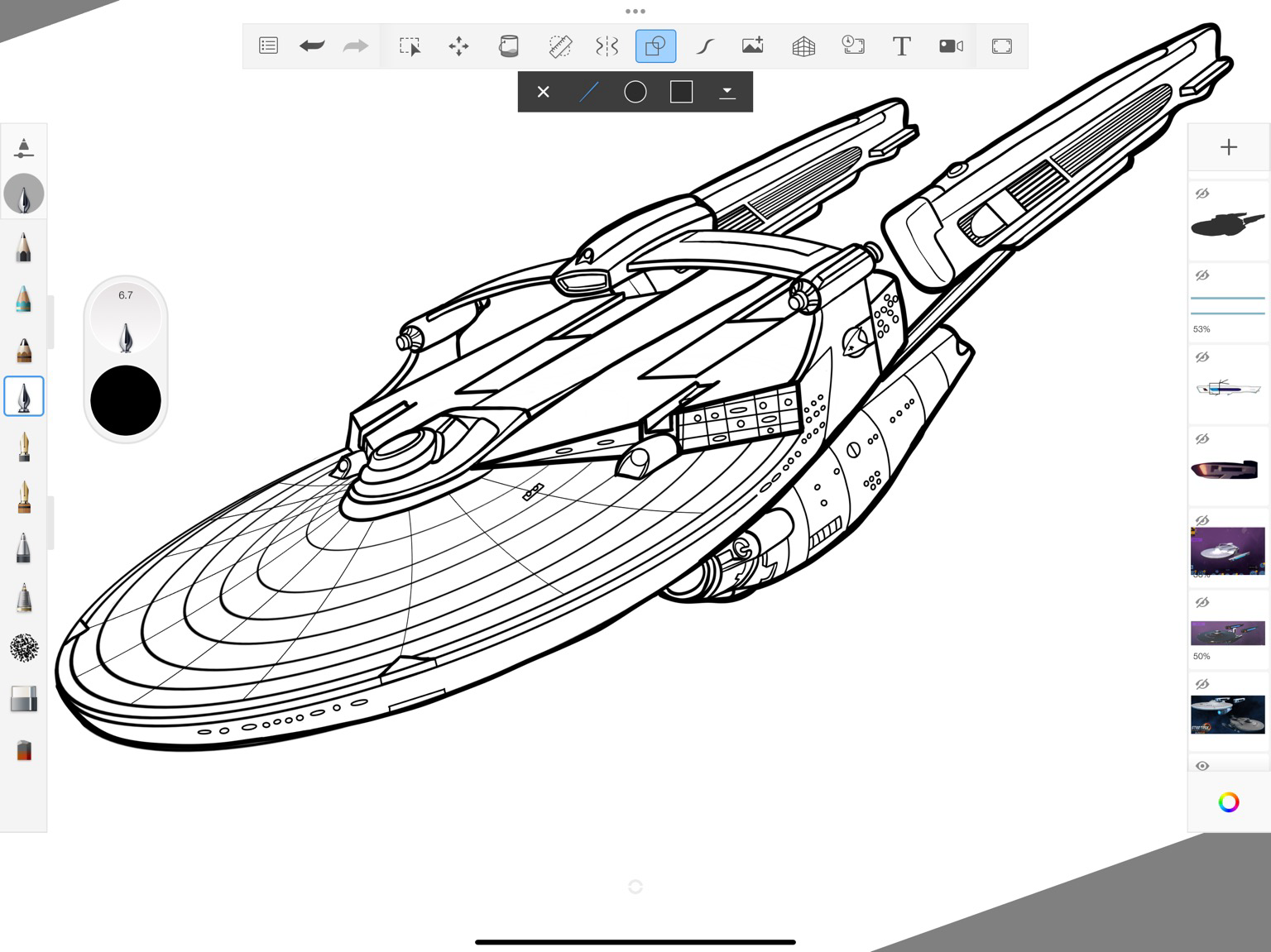Tap the iPad home indicator bar
Screen dimensions: 1271x952
(635, 942)
